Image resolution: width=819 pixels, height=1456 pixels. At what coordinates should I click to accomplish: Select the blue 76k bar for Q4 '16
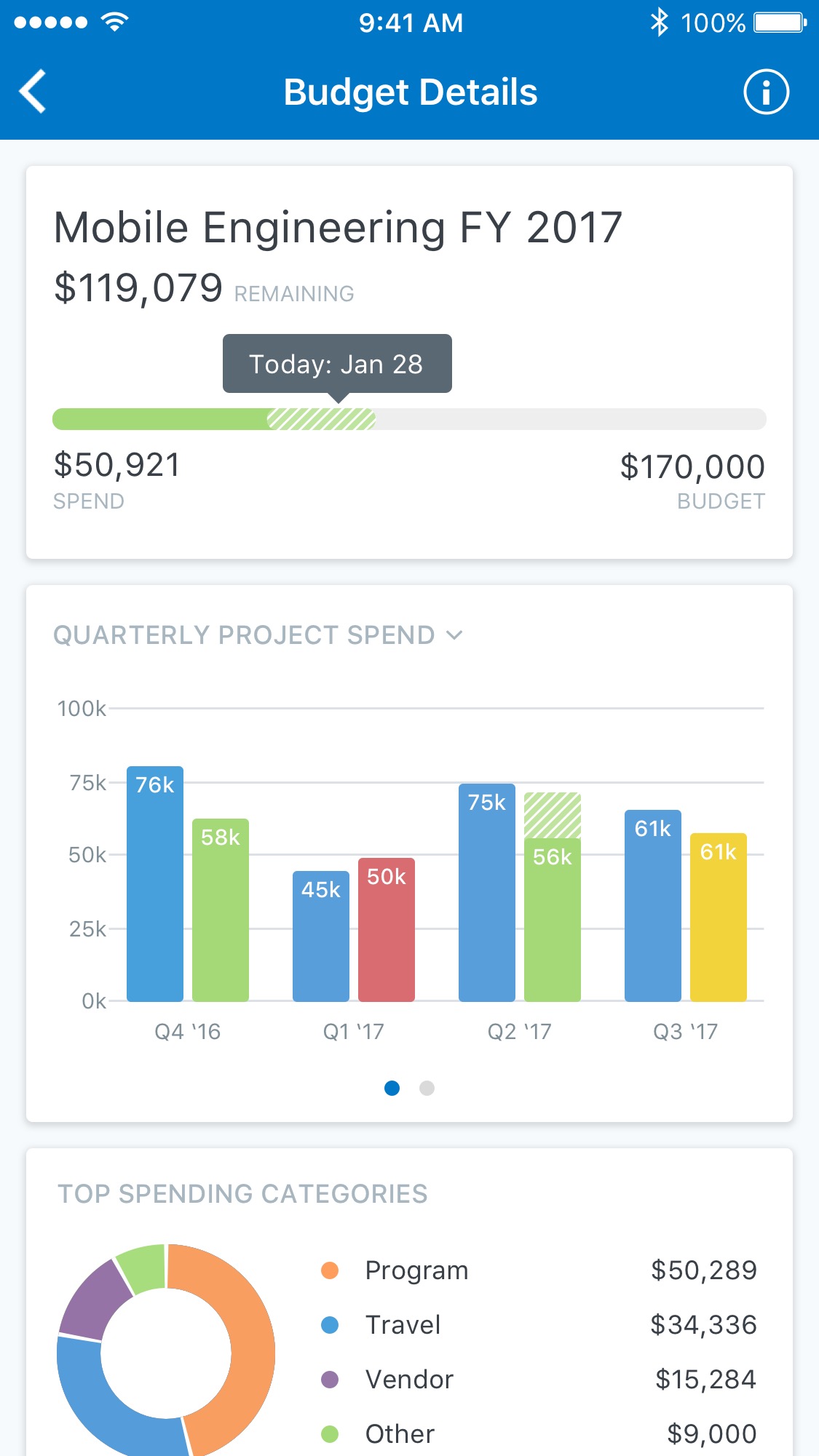pyautogui.click(x=154, y=884)
